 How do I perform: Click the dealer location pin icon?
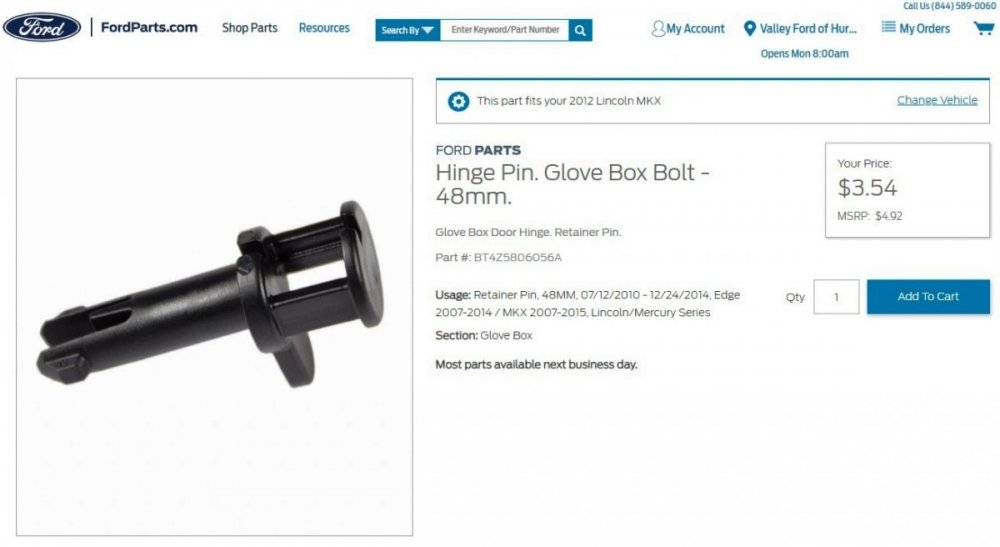pyautogui.click(x=750, y=29)
